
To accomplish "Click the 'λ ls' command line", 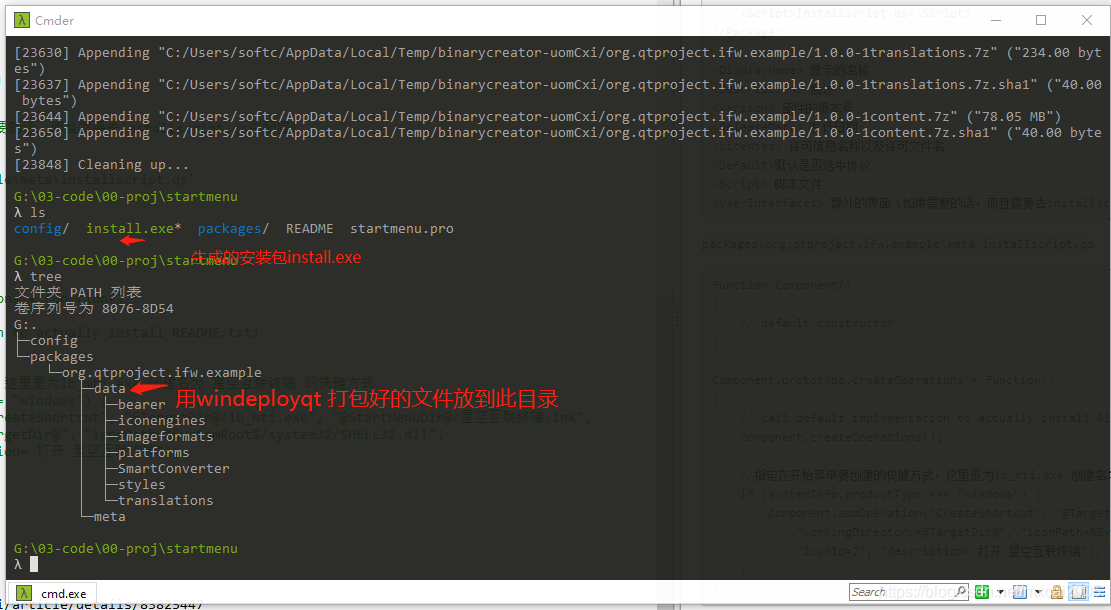I will (x=30, y=213).
